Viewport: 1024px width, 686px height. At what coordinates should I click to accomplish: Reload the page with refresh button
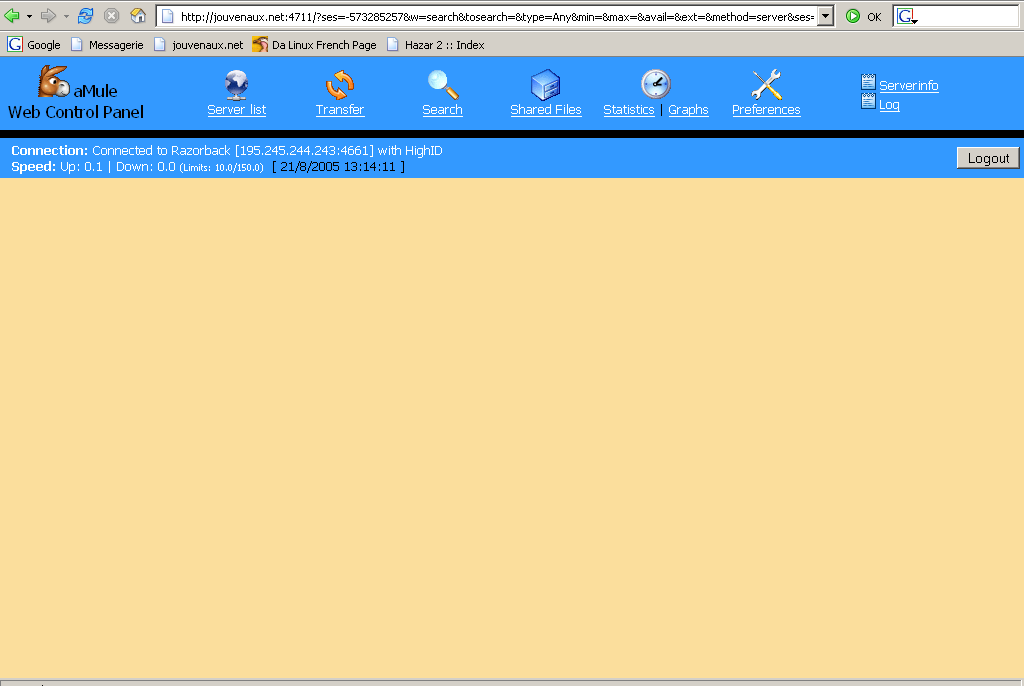[86, 16]
